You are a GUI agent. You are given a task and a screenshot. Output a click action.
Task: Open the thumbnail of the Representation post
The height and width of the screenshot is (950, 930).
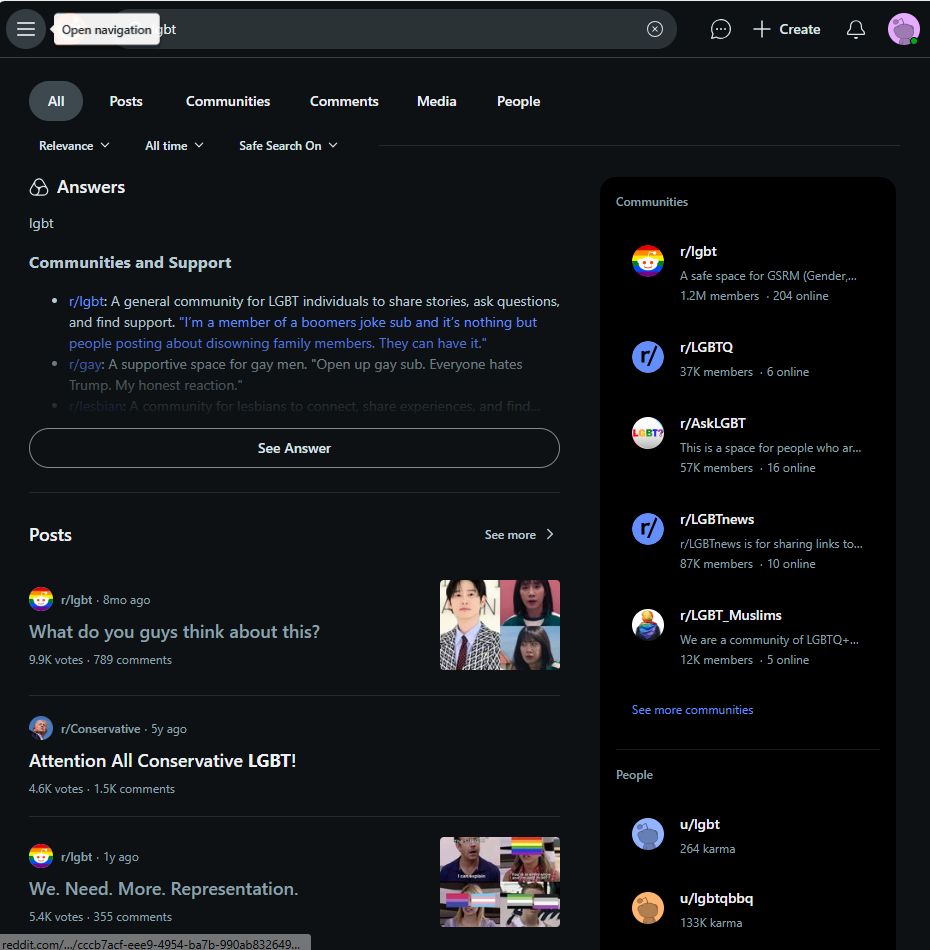(500, 882)
